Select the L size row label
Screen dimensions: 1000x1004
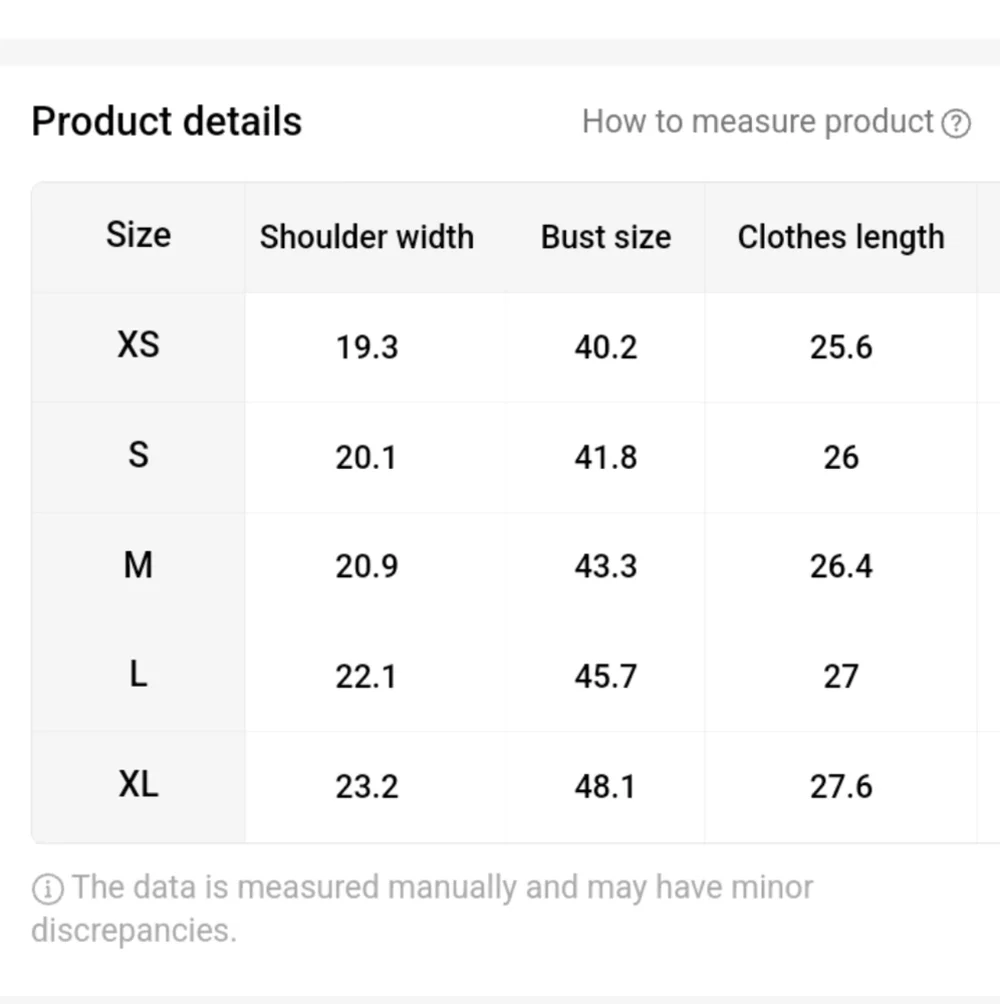(x=138, y=675)
